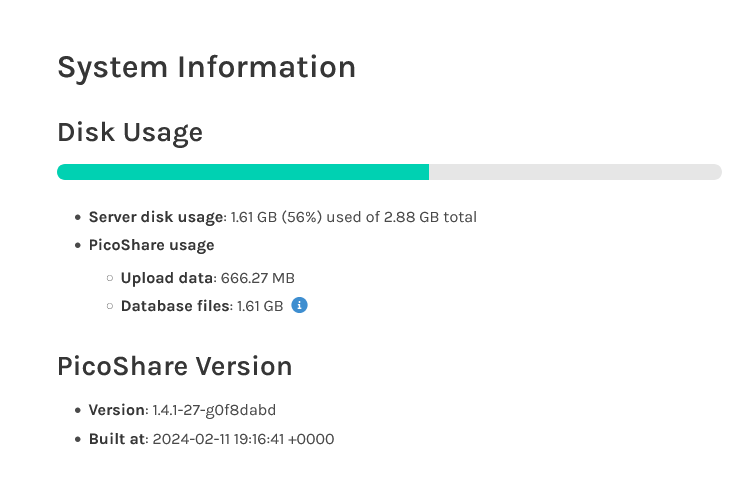Click the blue info icon beside Database files
The image size is (756, 498).
click(299, 305)
